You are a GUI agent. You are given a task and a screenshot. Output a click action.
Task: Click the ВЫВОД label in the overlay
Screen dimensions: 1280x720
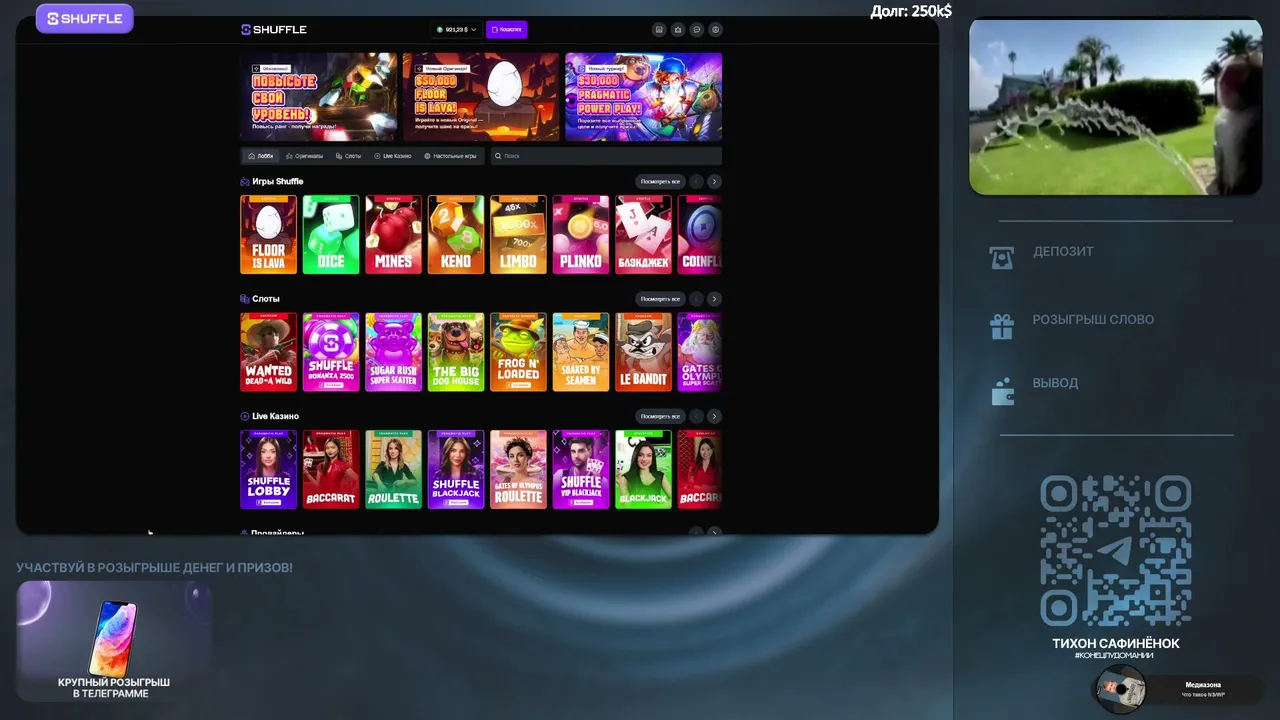1055,383
